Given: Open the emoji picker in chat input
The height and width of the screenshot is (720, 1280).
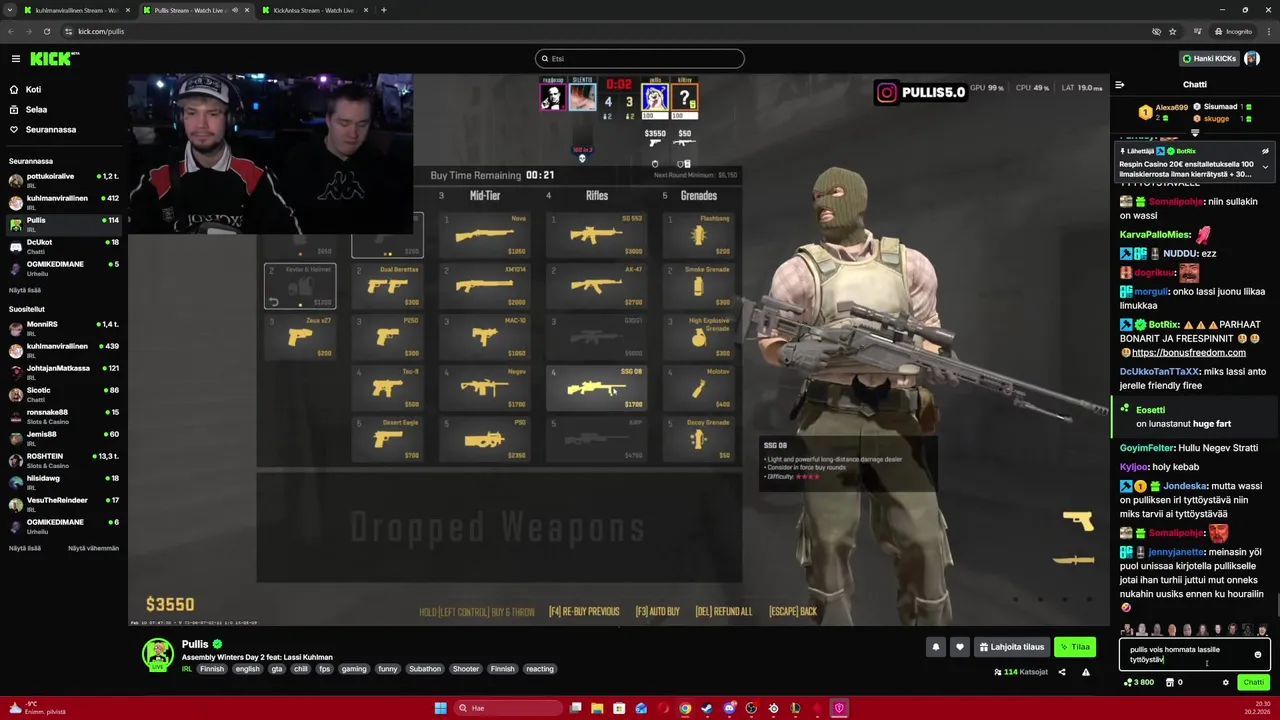Looking at the screenshot, I should point(1258,655).
